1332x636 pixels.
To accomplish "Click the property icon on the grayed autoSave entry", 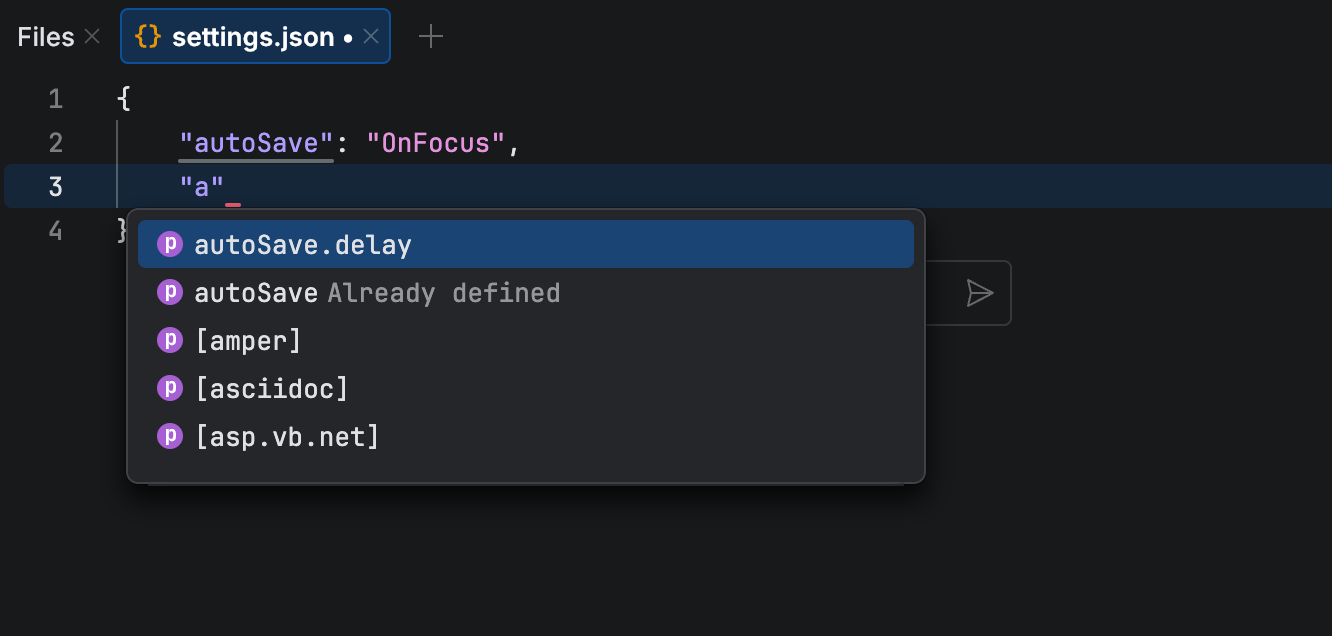I will (x=169, y=292).
